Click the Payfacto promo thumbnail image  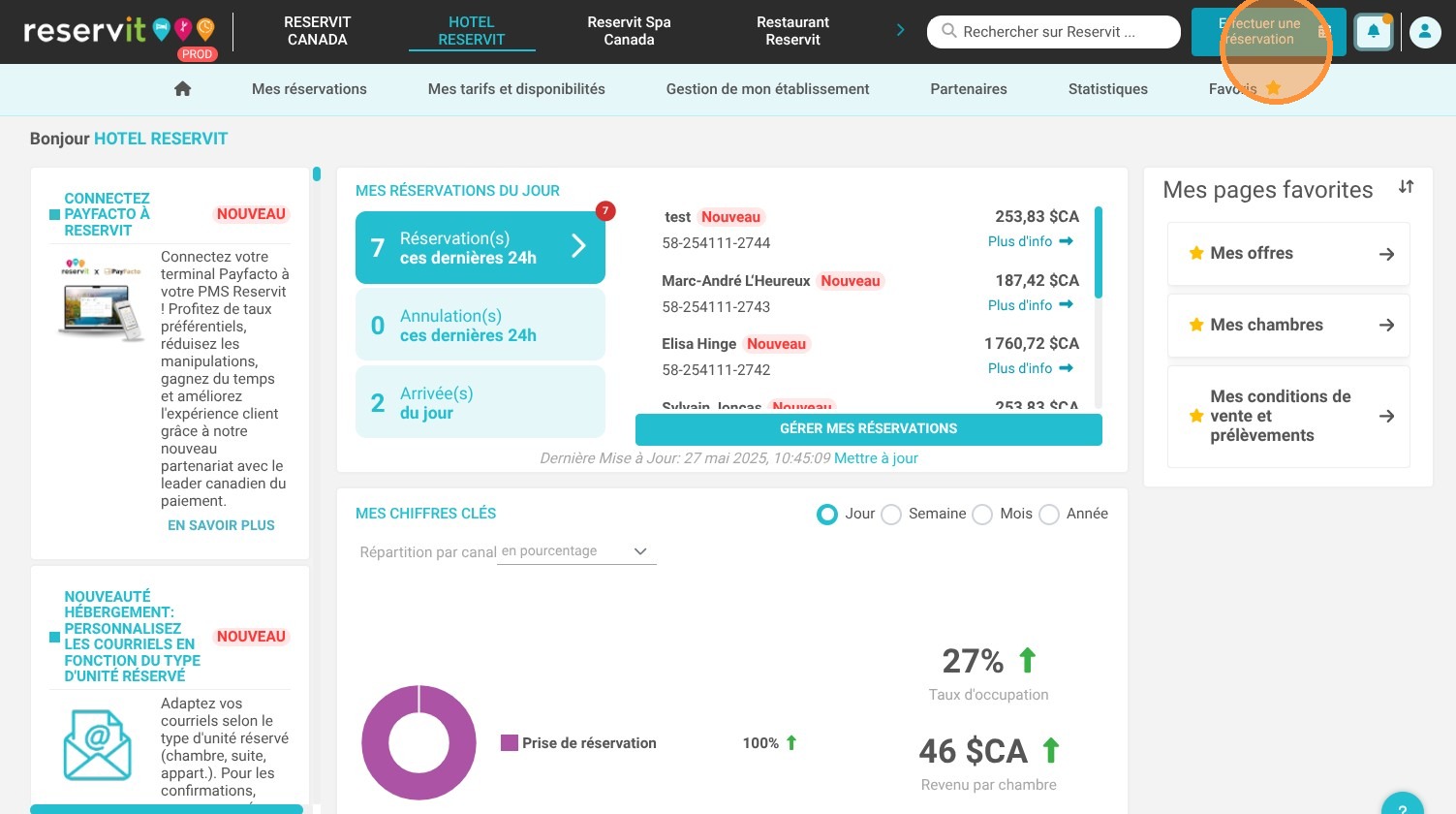pyautogui.click(x=103, y=300)
